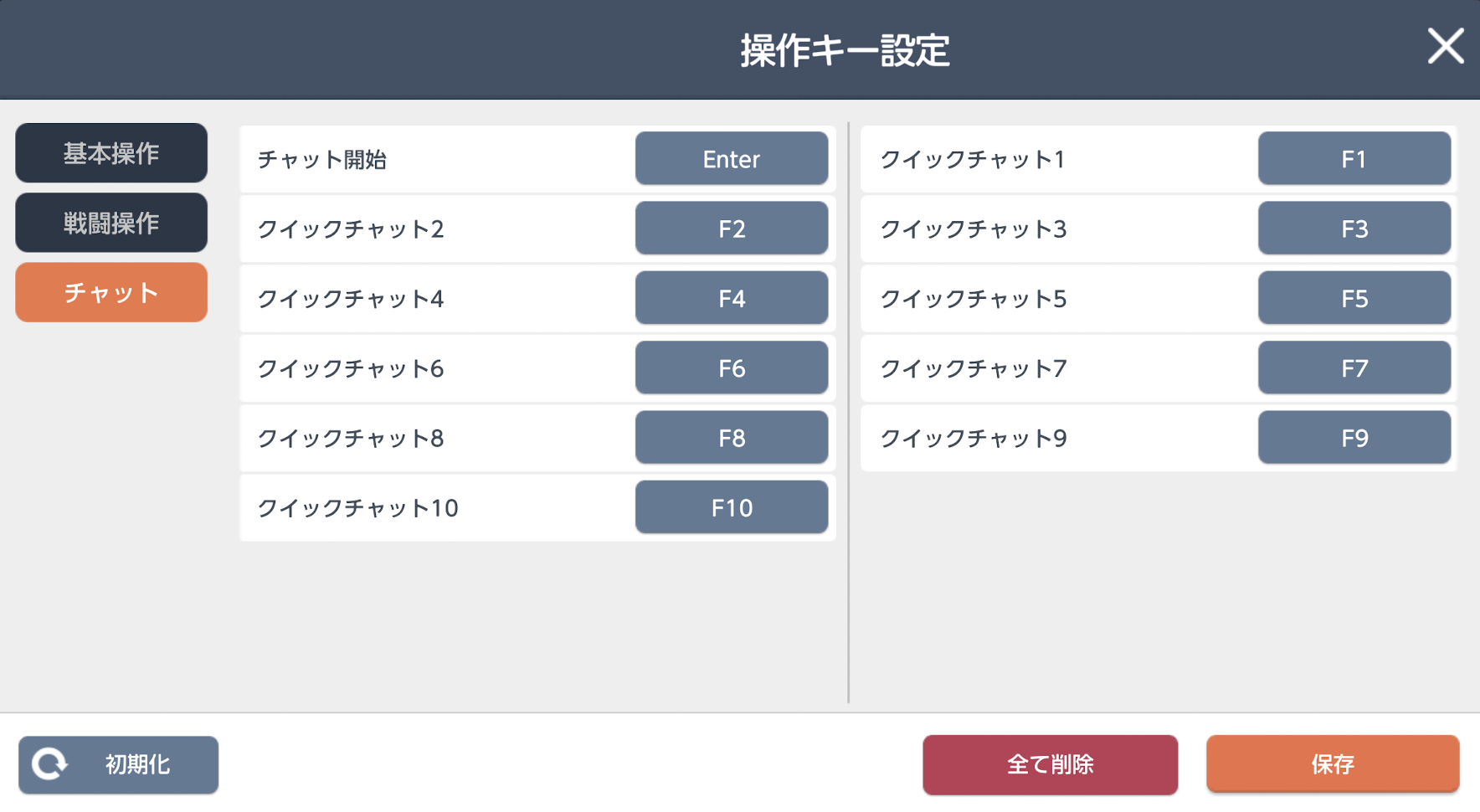Click the reset icon beside 初期化
This screenshot has height=812, width=1480.
49,763
